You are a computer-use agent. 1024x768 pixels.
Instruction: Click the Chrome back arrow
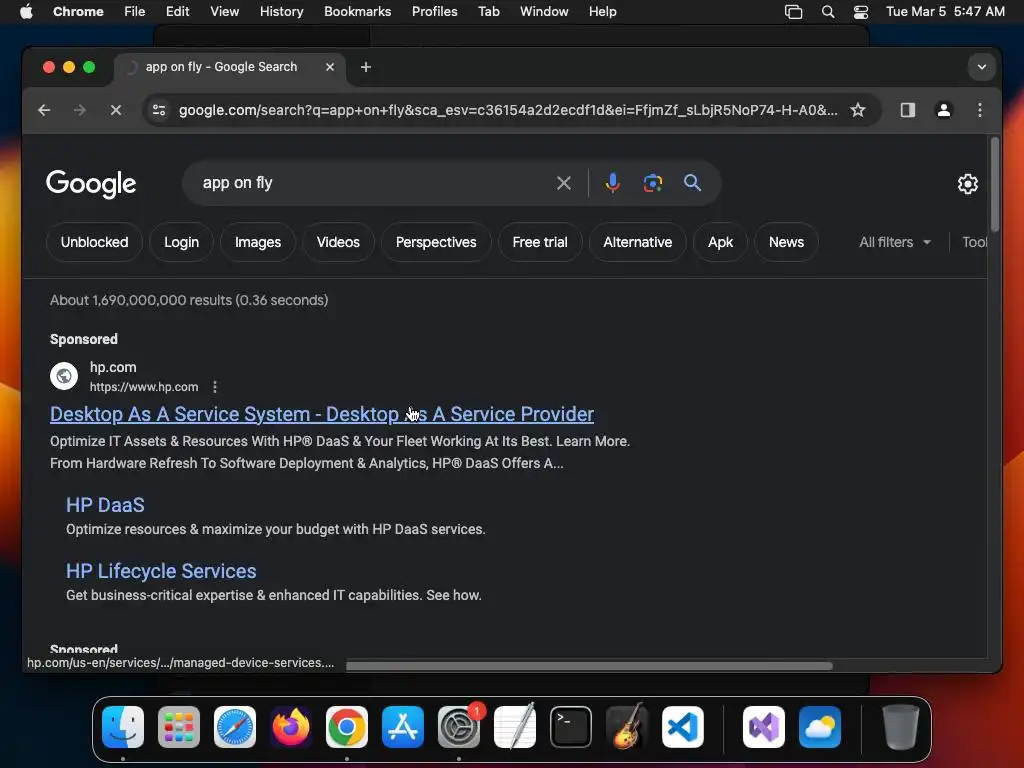(x=44, y=110)
